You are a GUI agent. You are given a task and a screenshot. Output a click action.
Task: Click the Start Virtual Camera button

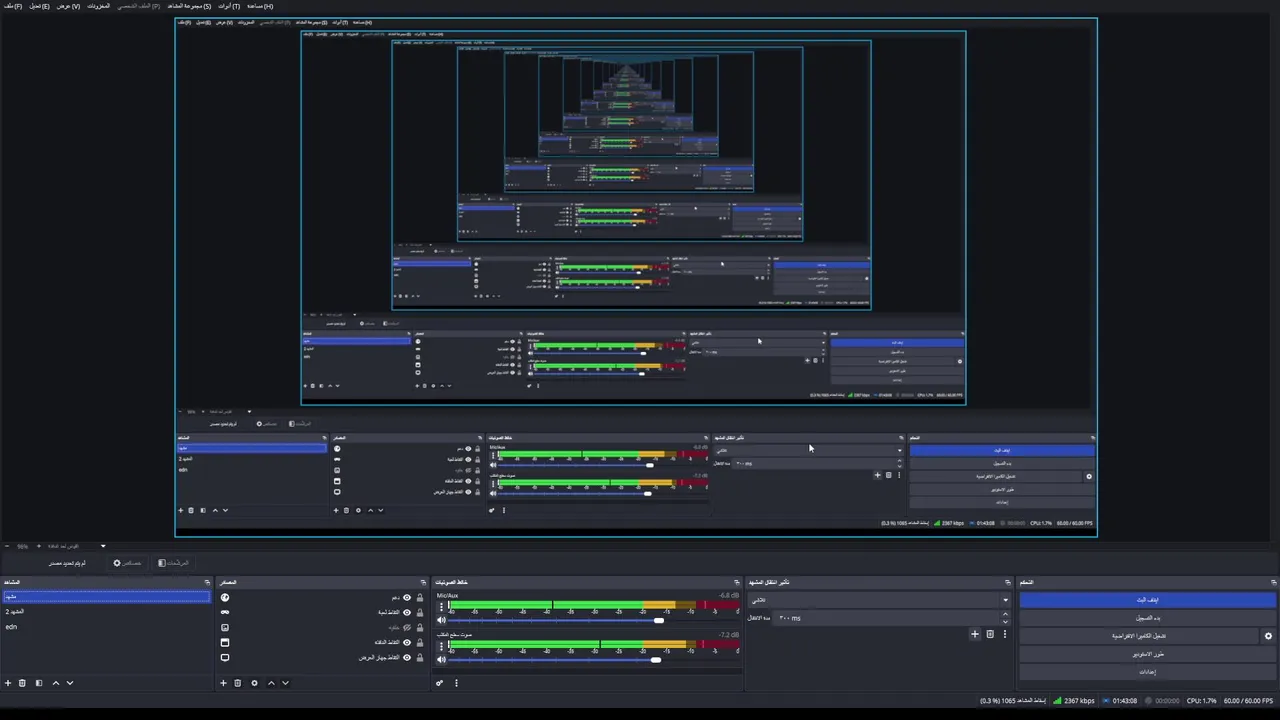click(x=1139, y=636)
